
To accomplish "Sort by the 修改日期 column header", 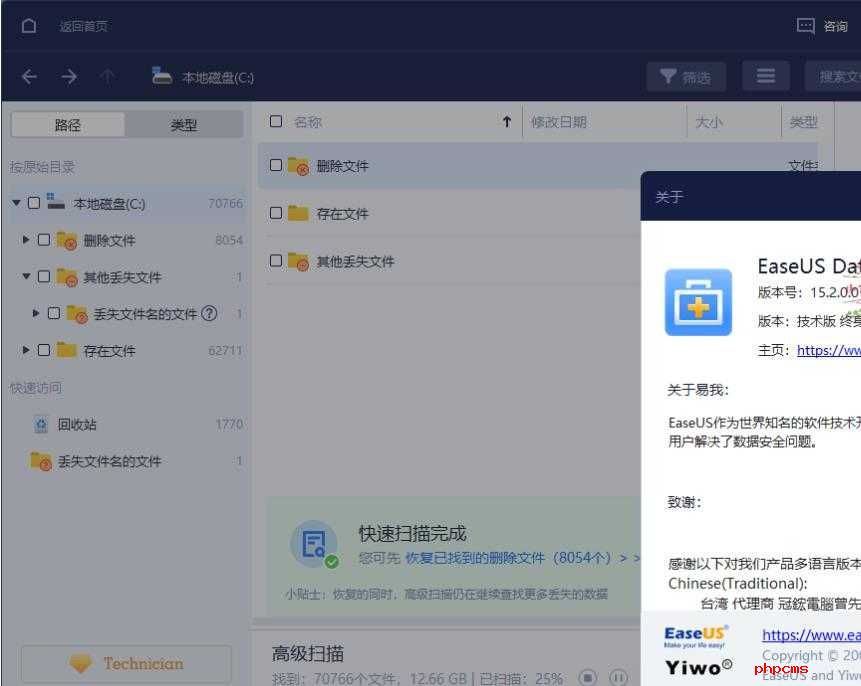I will tap(558, 121).
